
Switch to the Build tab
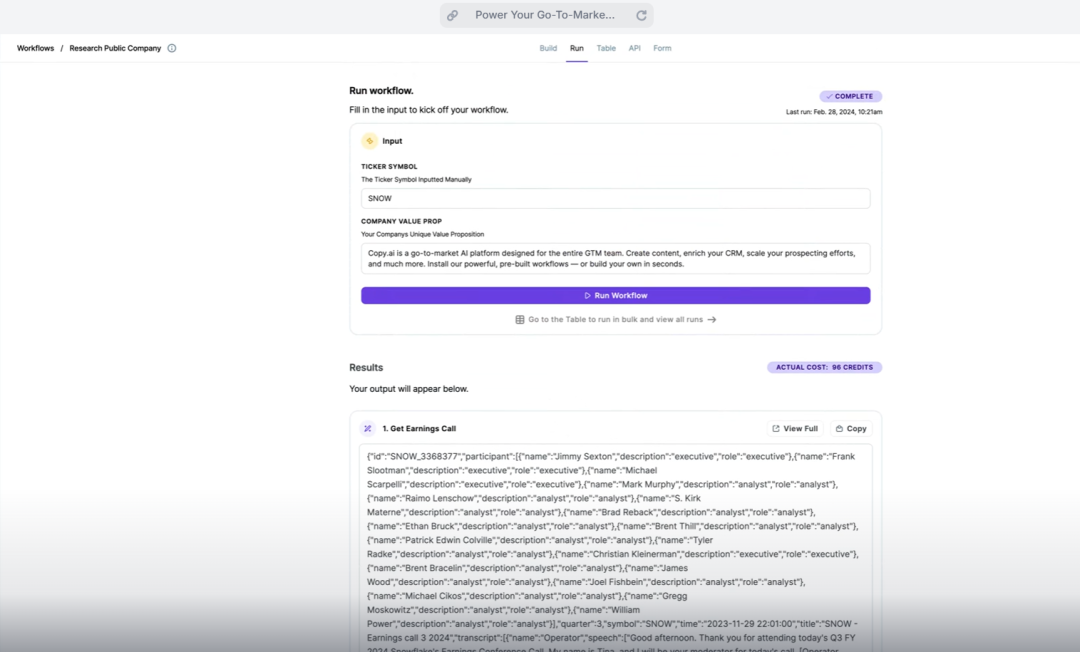pos(548,48)
